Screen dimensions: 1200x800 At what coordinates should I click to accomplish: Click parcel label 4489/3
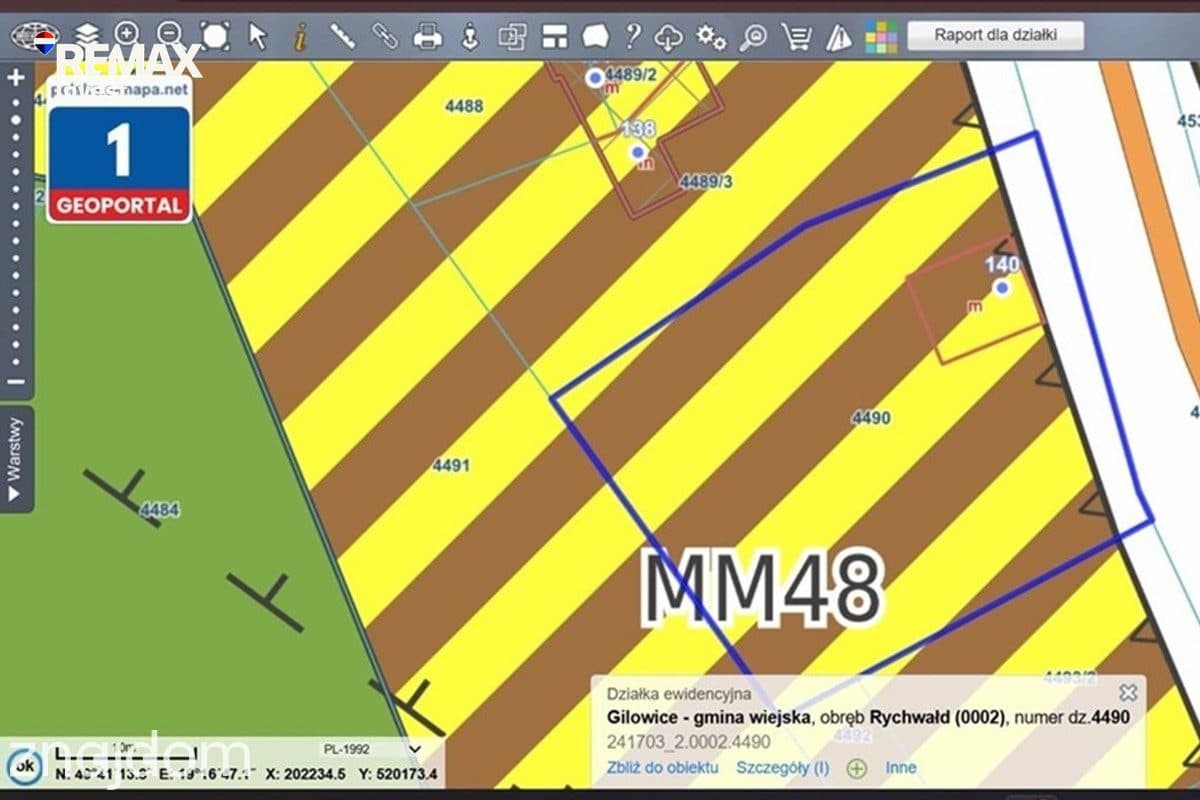(x=706, y=182)
